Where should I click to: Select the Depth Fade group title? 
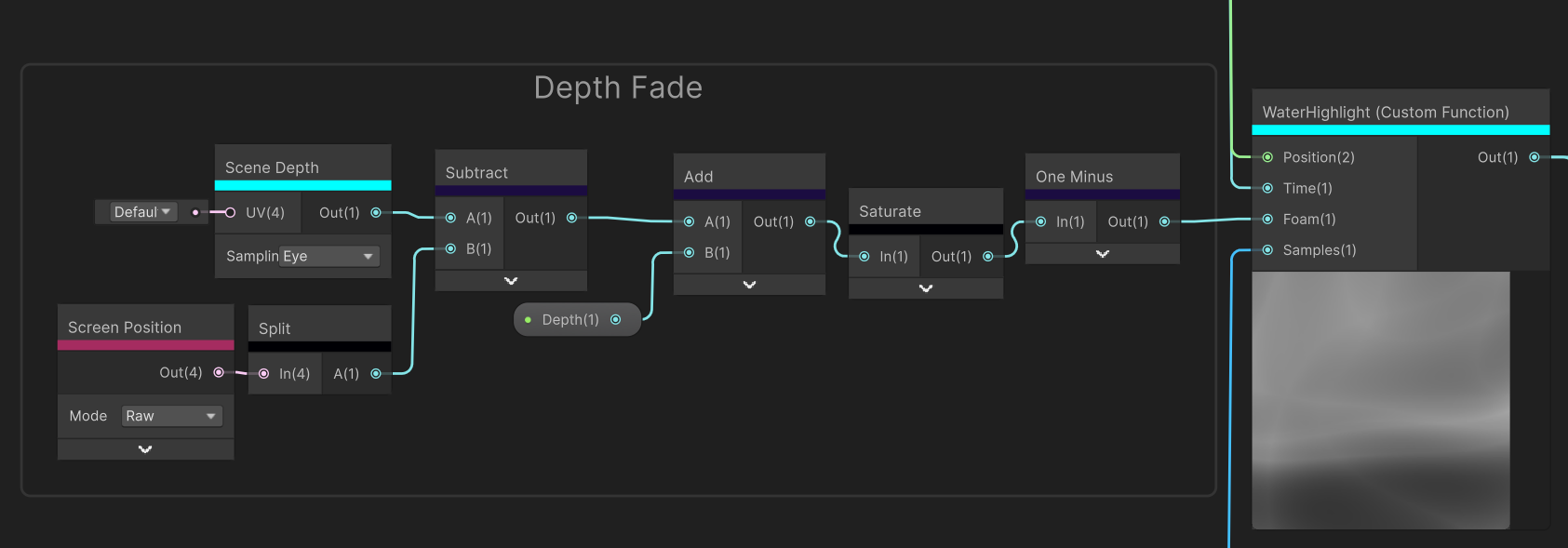point(618,87)
